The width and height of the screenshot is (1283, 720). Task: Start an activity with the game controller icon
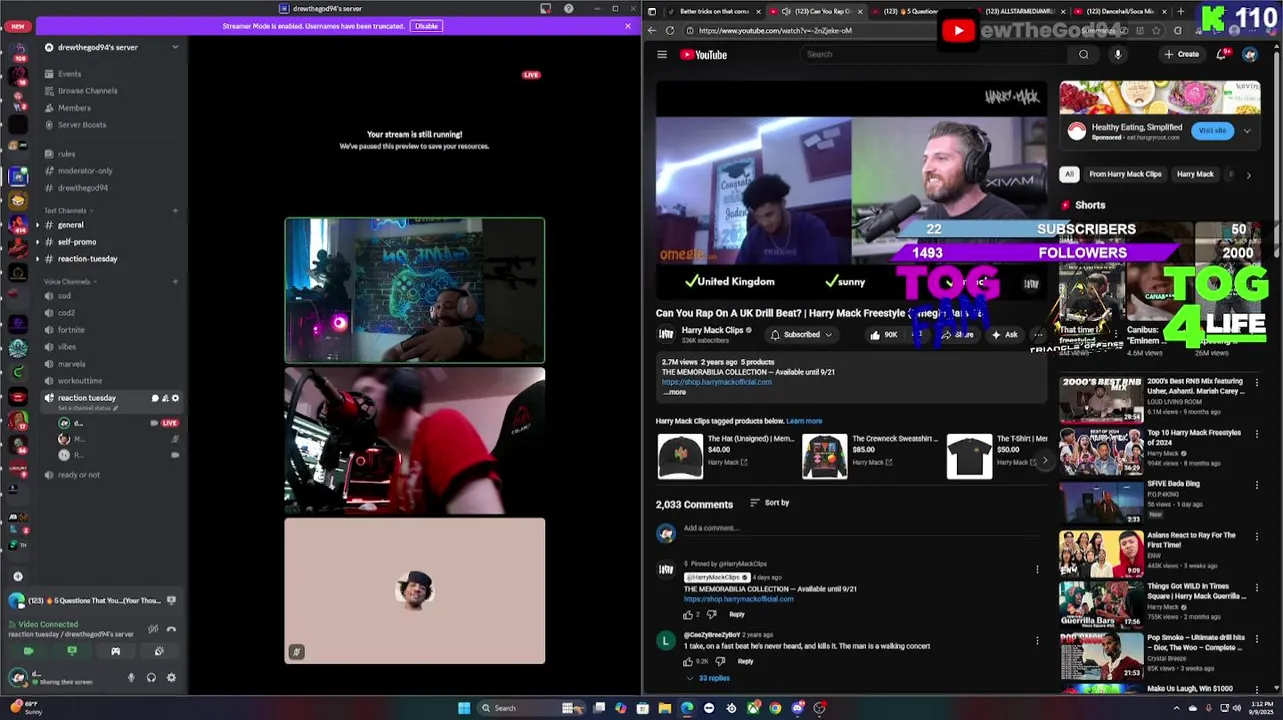coord(115,651)
